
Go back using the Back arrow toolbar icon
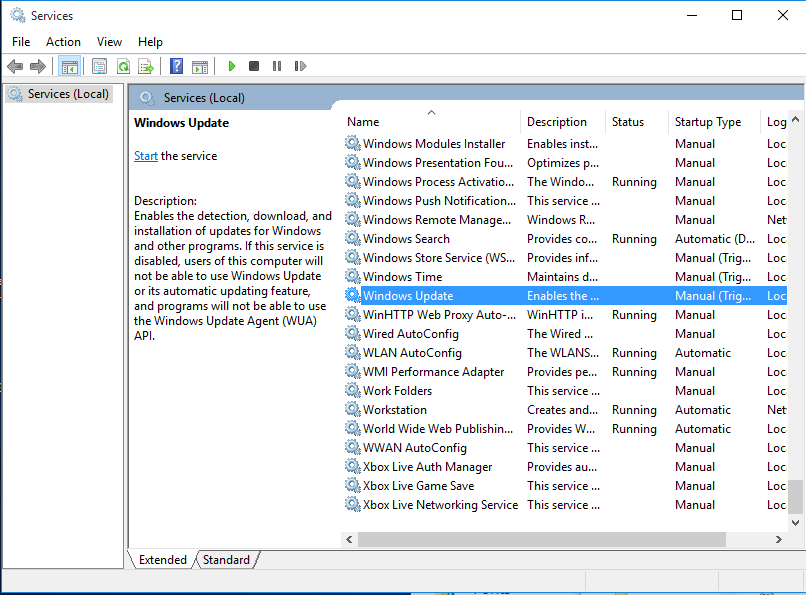point(15,66)
